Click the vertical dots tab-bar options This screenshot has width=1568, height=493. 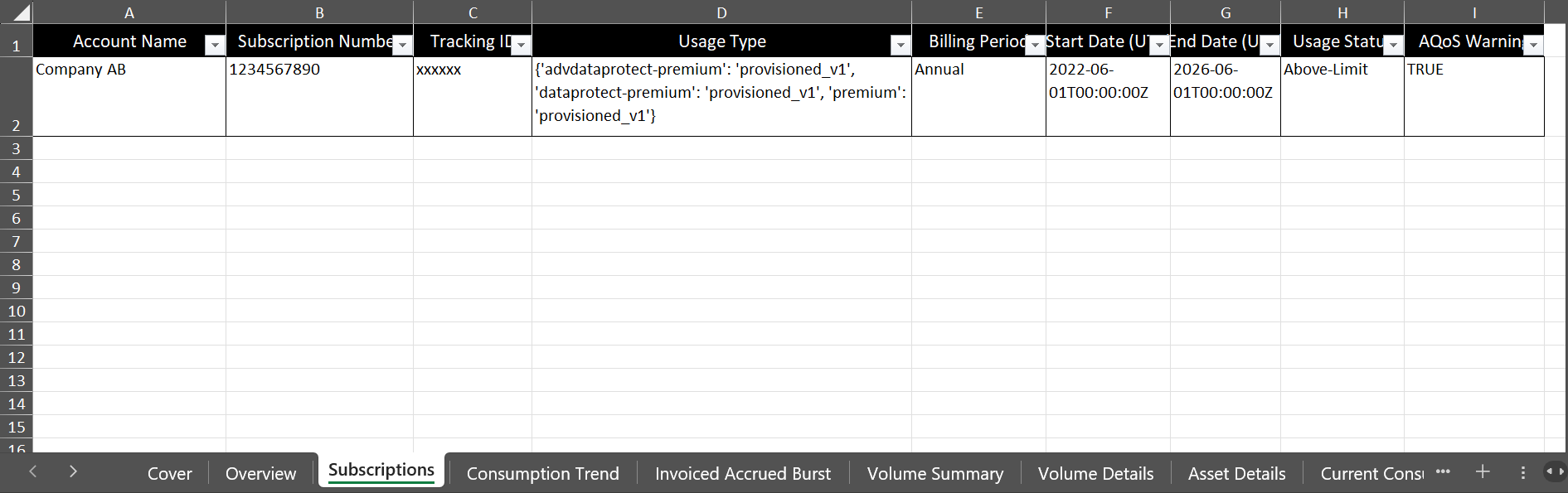[x=1522, y=472]
